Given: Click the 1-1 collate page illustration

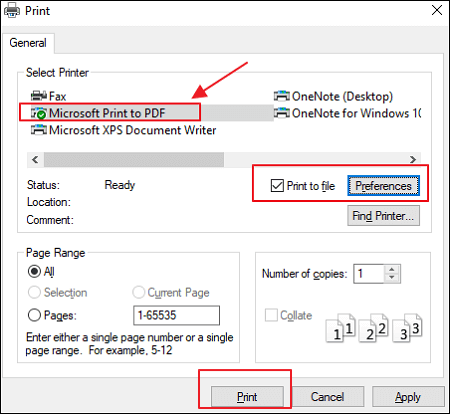Looking at the screenshot, I should (340, 328).
